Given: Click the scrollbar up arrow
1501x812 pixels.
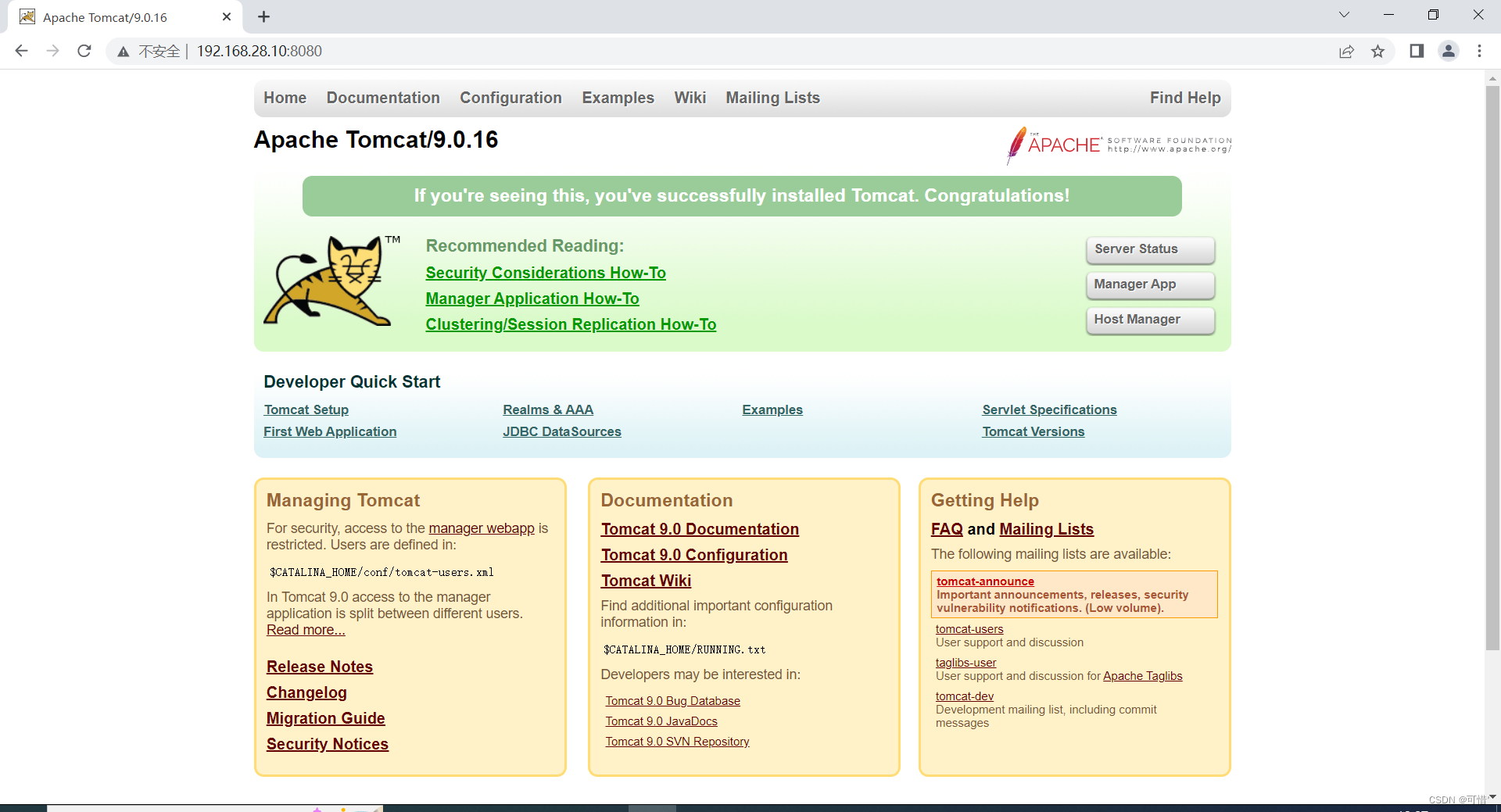Looking at the screenshot, I should coord(1492,77).
